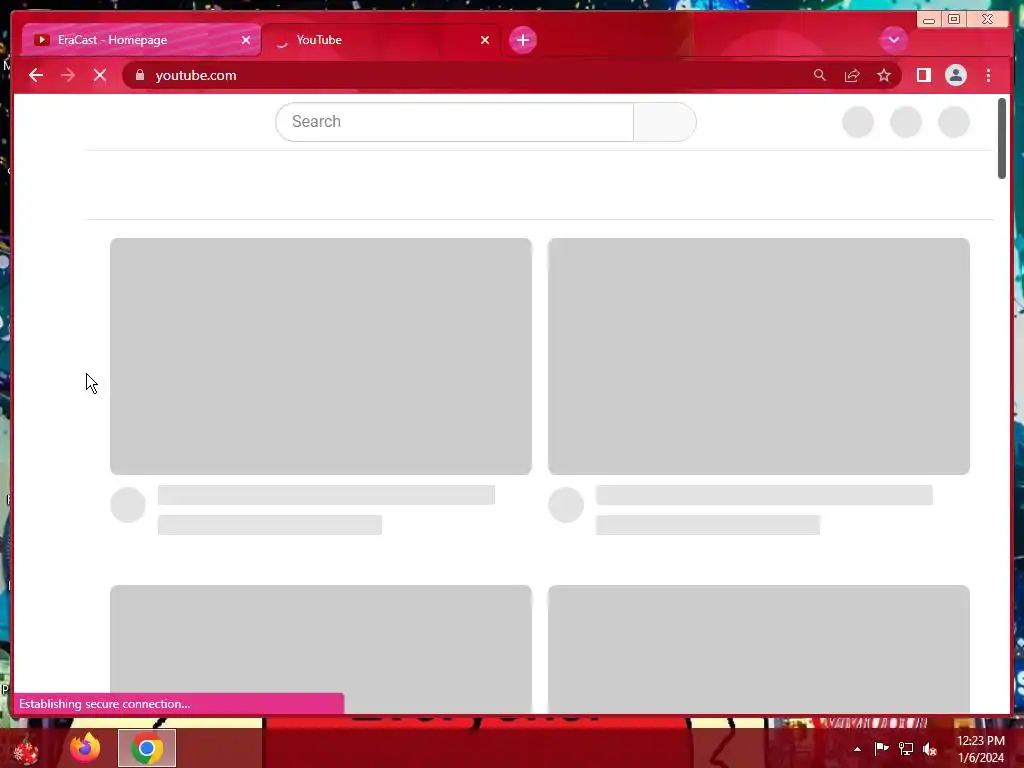Open clock showing 12:23 PM
Viewport: 1024px width, 768px height.
980,749
